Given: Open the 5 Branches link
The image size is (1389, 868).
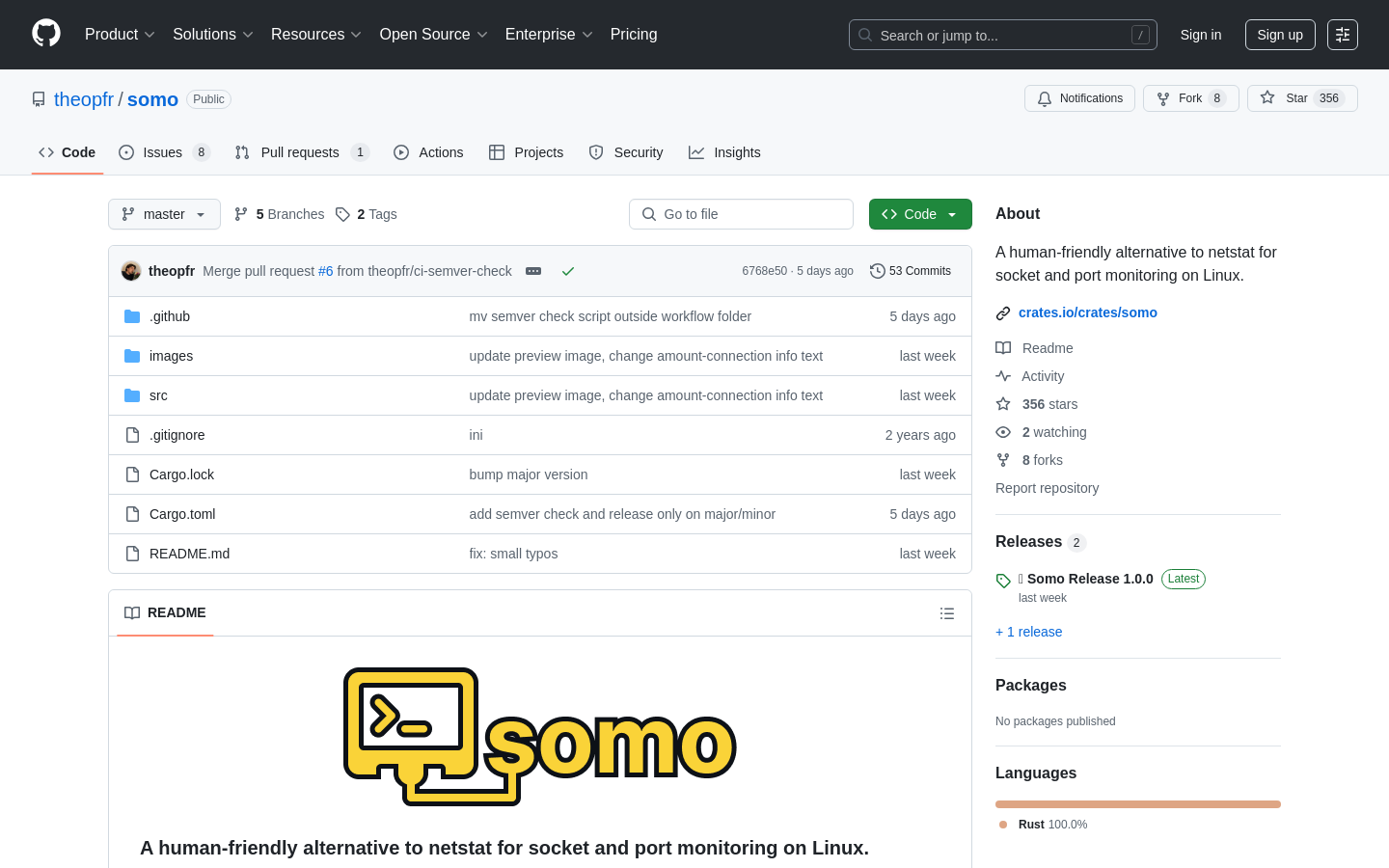Looking at the screenshot, I should (x=280, y=214).
